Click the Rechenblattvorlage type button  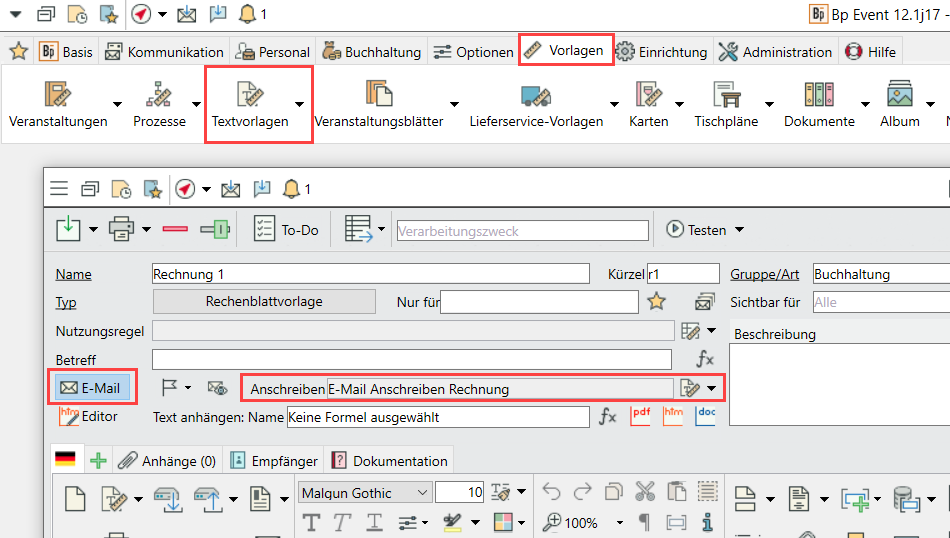264,302
